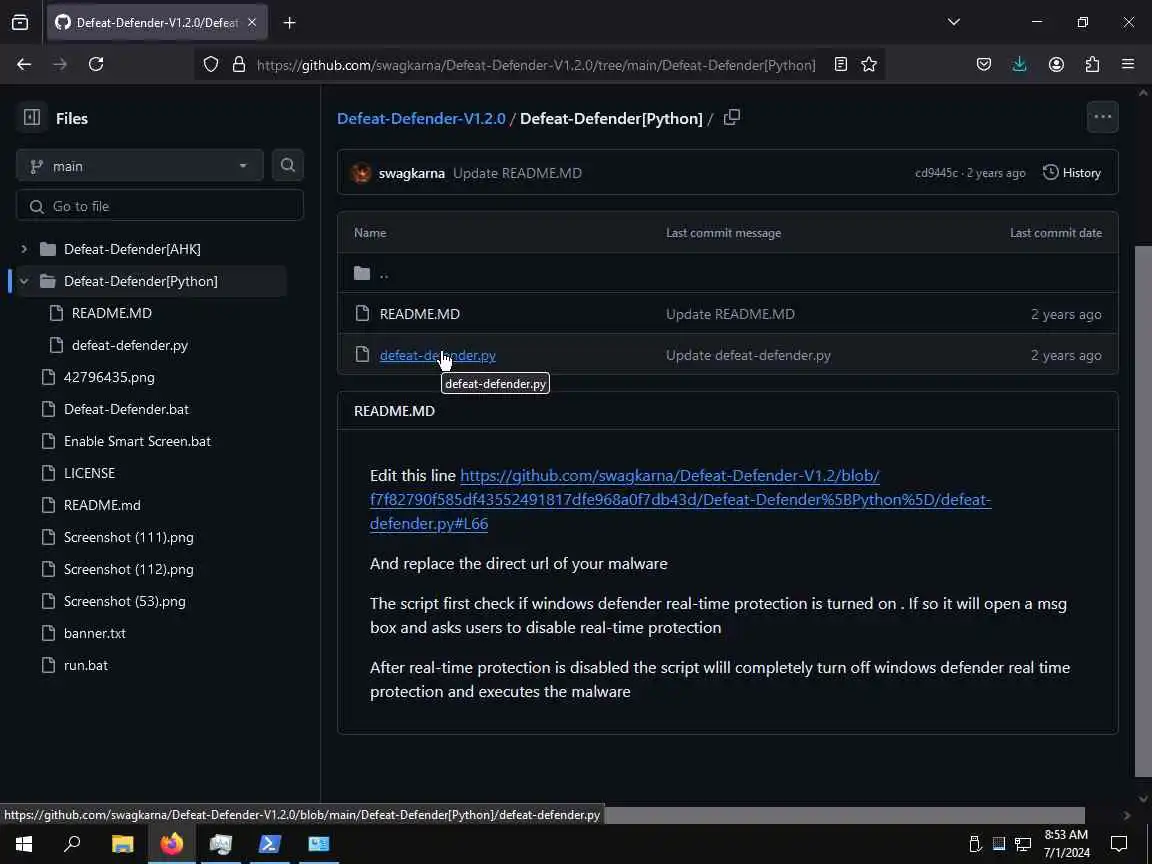Go back with browser back arrow
The image size is (1152, 864).
click(x=24, y=65)
